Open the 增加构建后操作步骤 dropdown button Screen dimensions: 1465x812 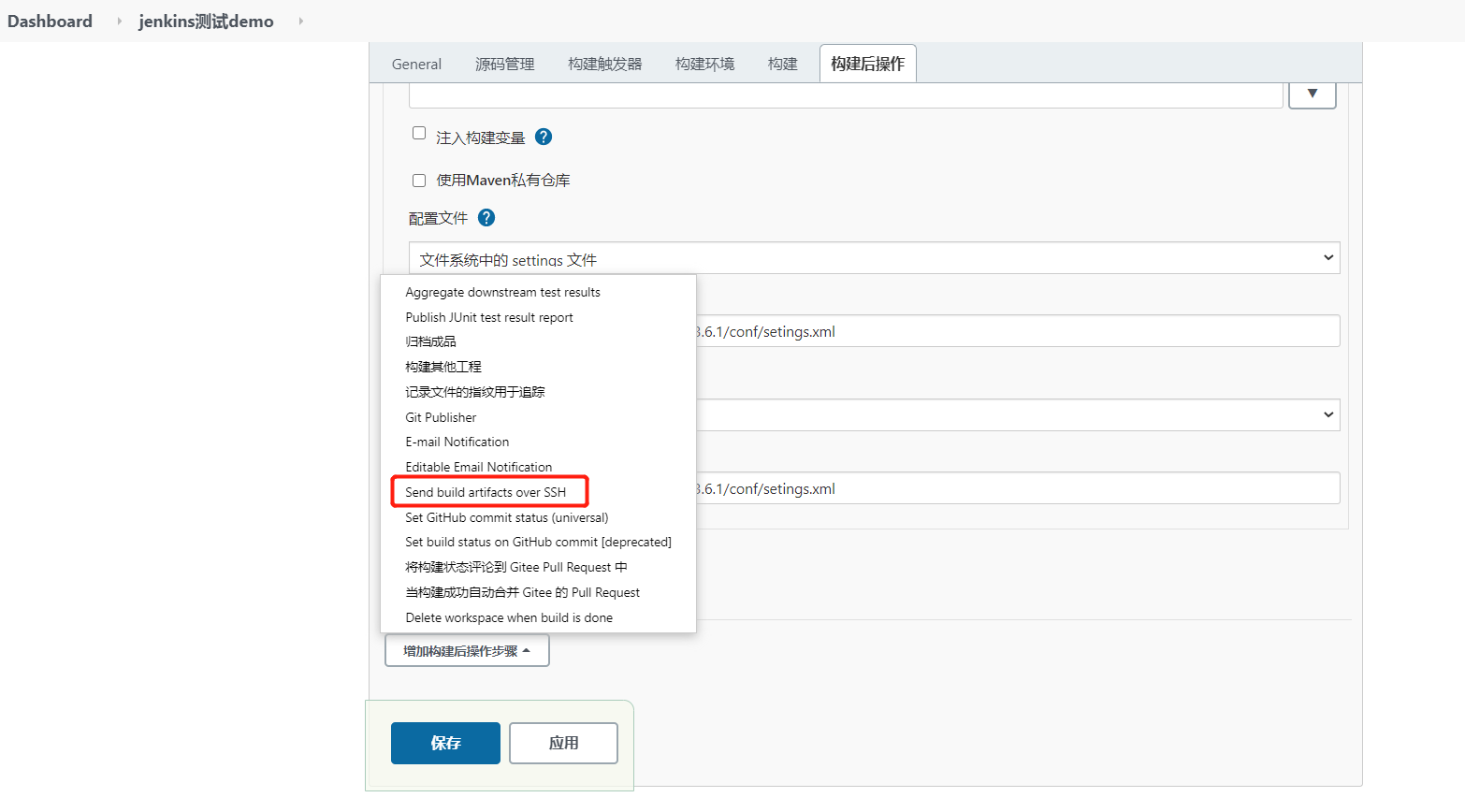click(467, 650)
